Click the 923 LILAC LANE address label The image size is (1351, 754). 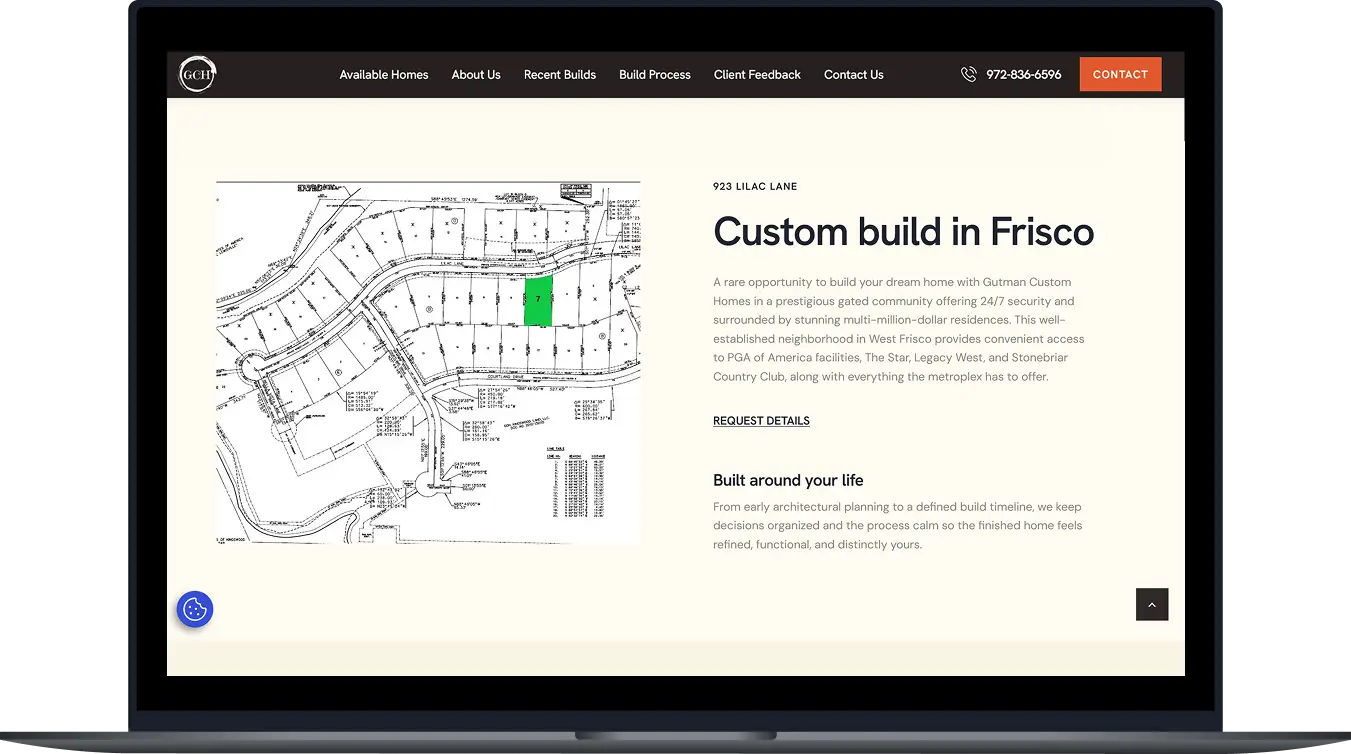tap(755, 187)
